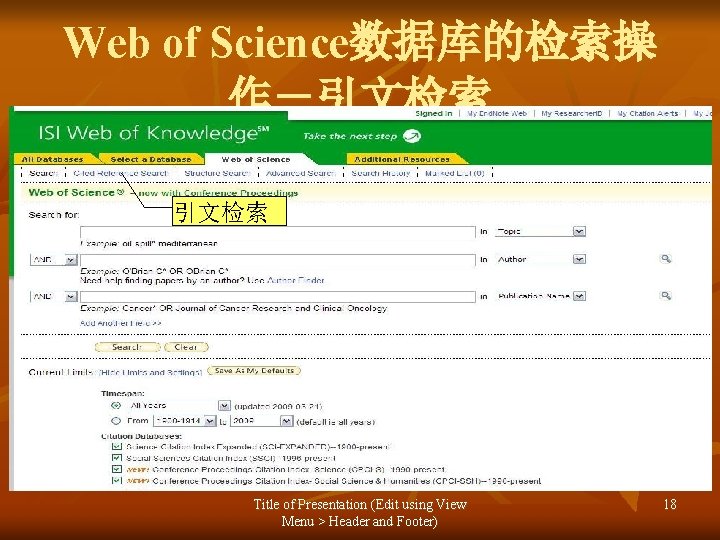Open the Author Finder link
The width and height of the screenshot is (720, 540).
pos(296,280)
